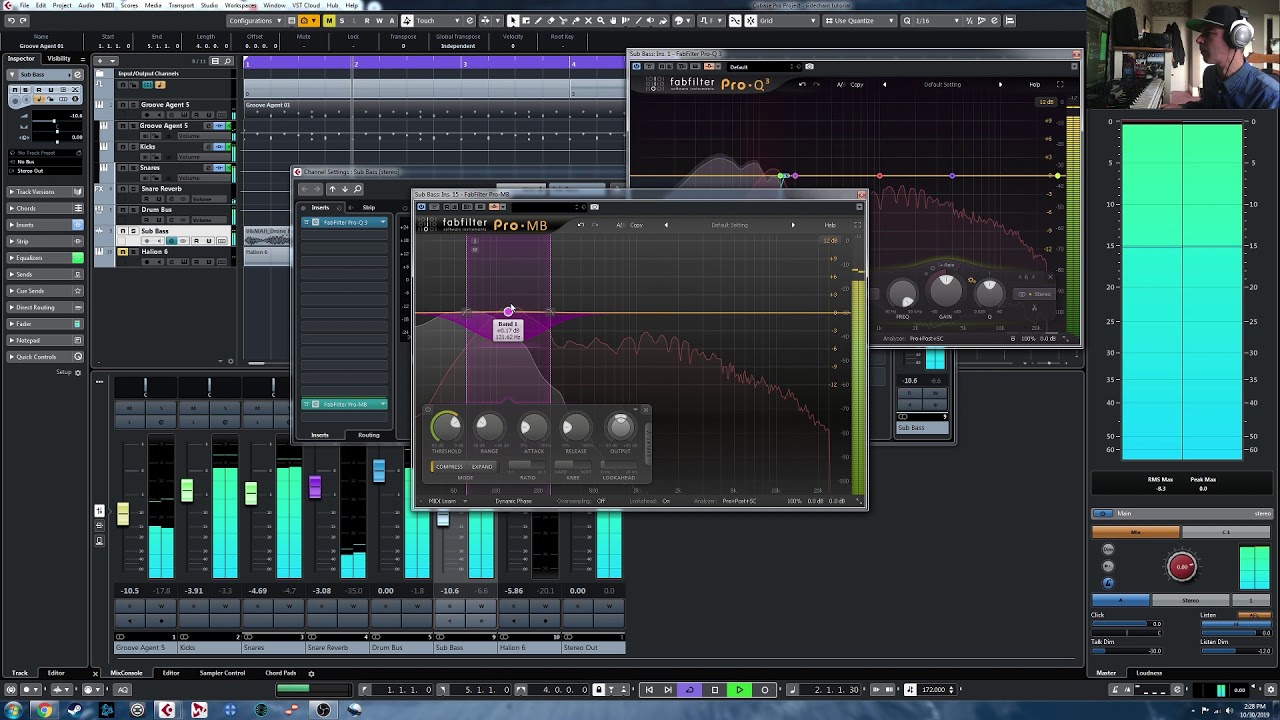Viewport: 1280px width, 720px height.
Task: Open the Grid snap type dropdown
Action: point(790,20)
